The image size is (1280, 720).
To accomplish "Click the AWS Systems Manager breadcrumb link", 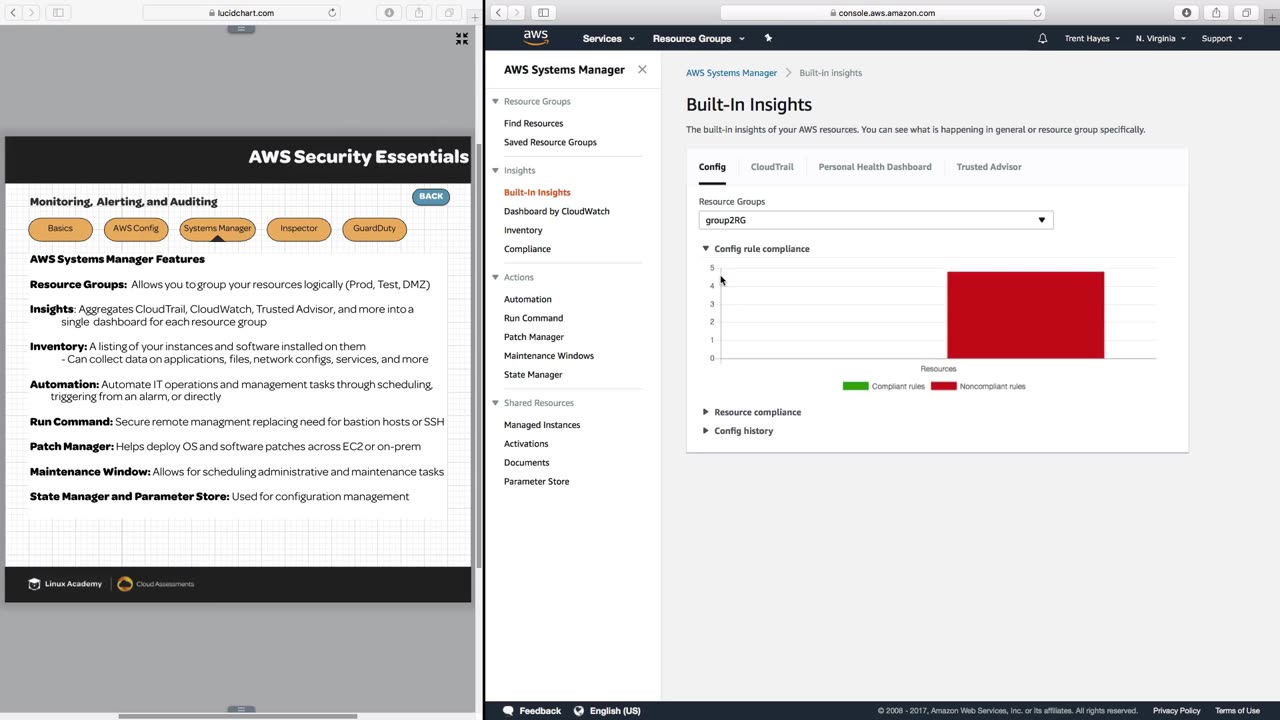I will tap(731, 73).
